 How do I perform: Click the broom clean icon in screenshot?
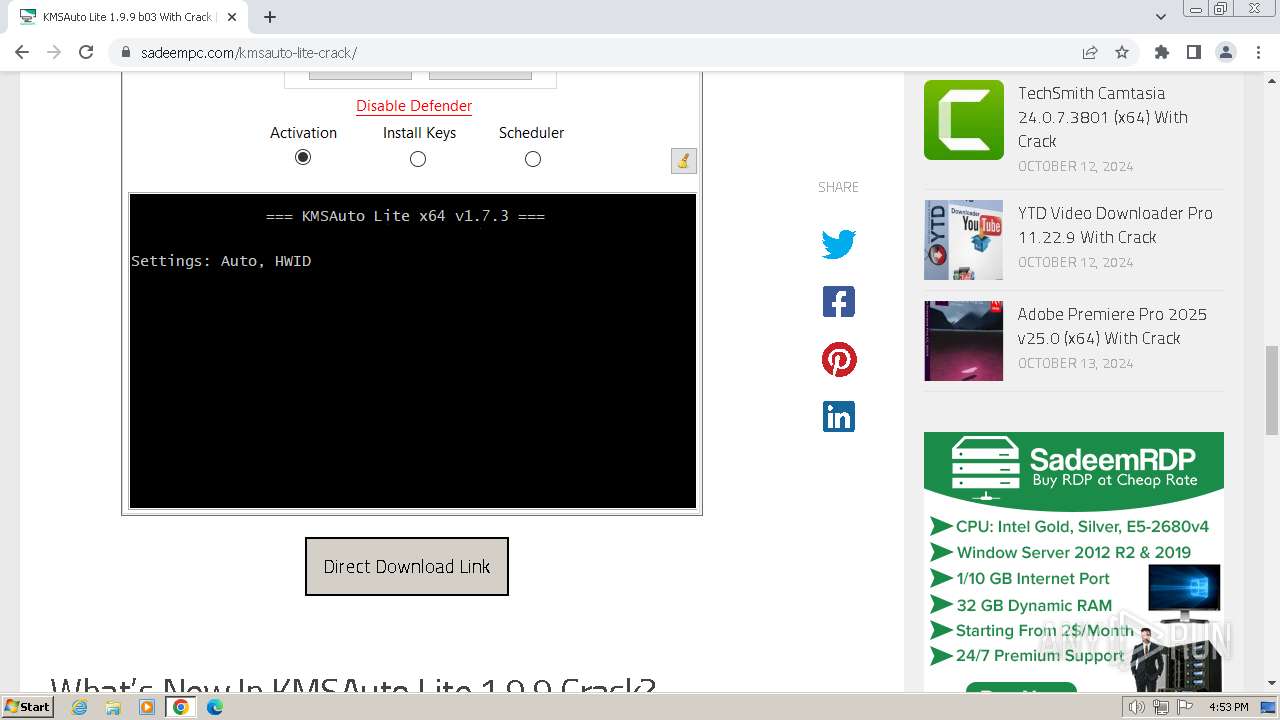pos(683,160)
